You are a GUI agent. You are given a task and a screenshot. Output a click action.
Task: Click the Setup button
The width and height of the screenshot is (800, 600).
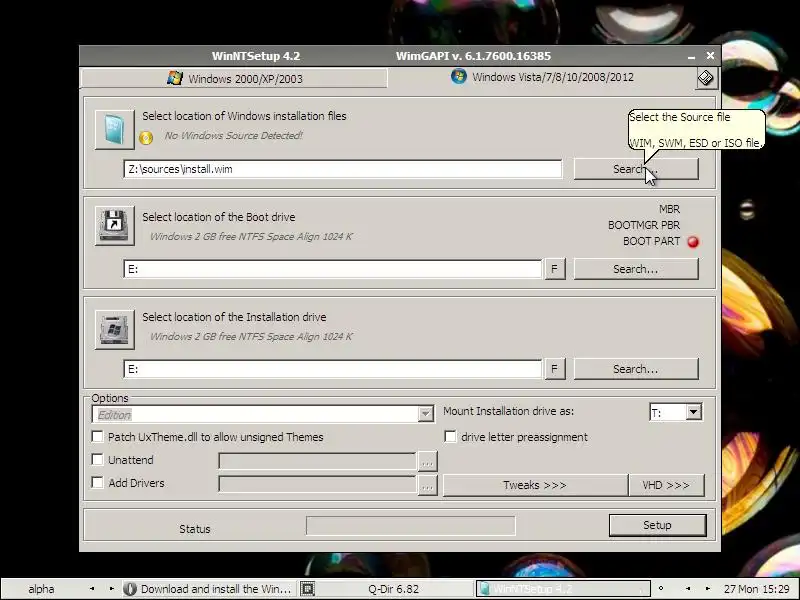[658, 525]
